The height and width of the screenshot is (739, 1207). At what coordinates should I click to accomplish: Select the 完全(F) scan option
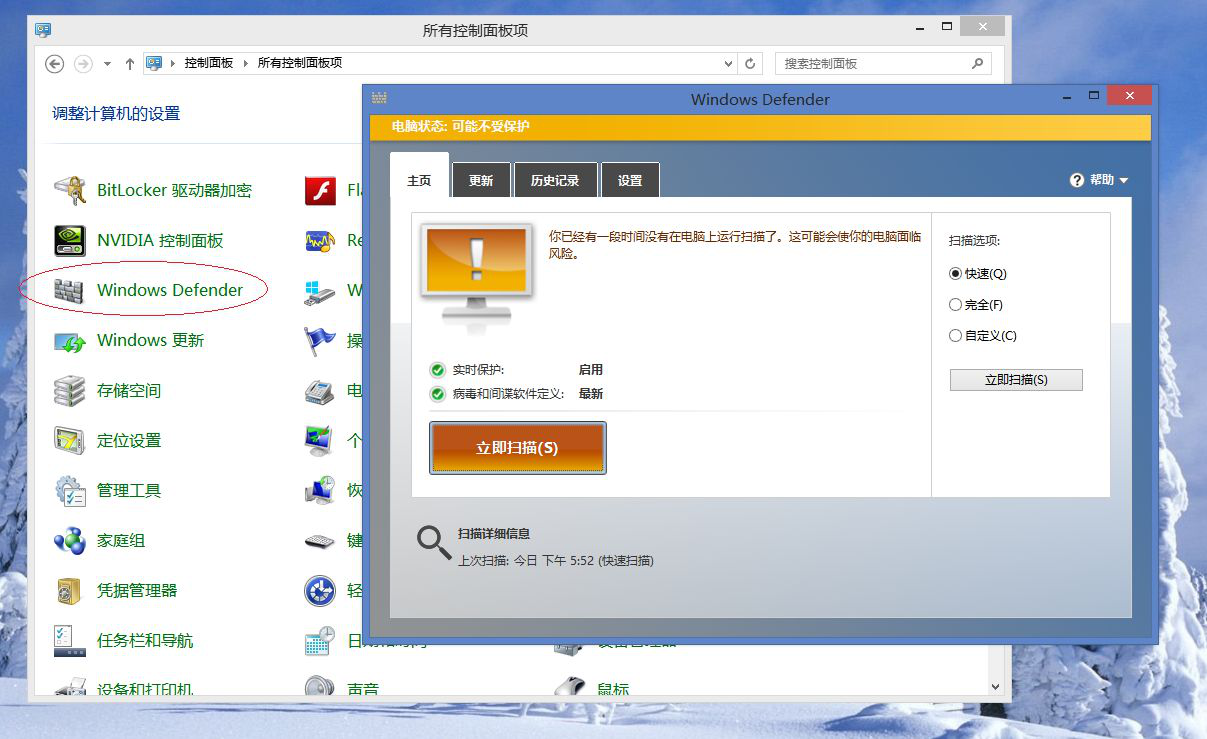(x=955, y=304)
